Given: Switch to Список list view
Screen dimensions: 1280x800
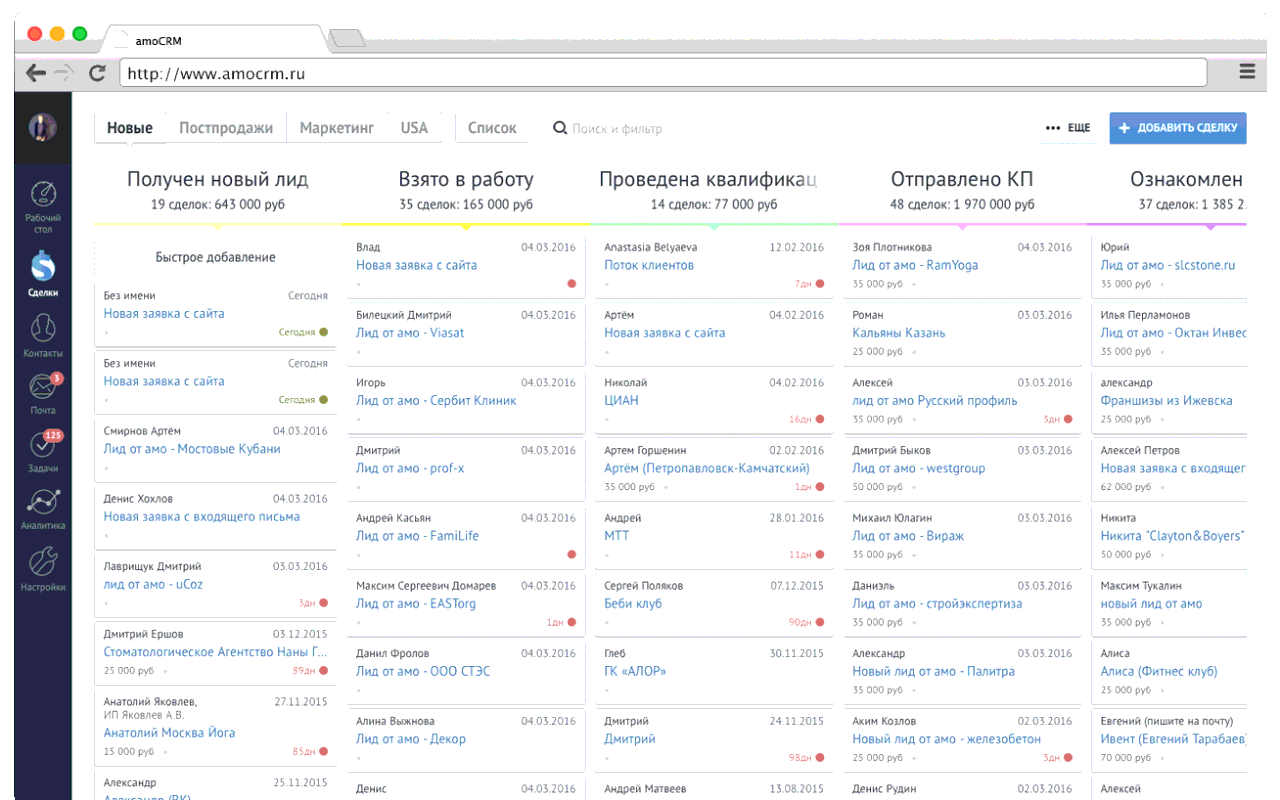Looking at the screenshot, I should point(492,128).
